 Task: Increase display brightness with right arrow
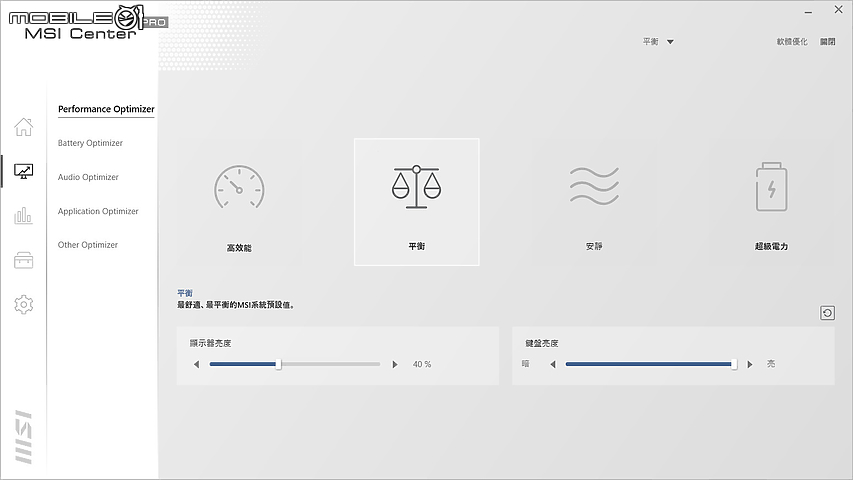coord(395,364)
